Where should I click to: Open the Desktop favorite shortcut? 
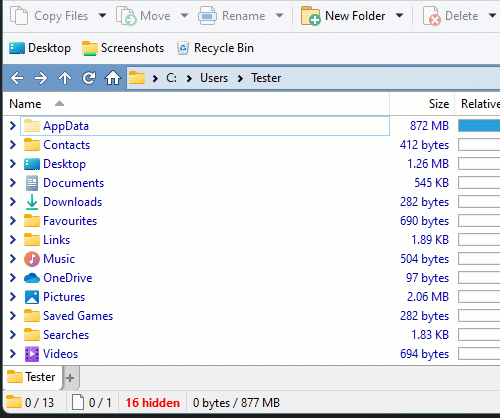pyautogui.click(x=40, y=48)
